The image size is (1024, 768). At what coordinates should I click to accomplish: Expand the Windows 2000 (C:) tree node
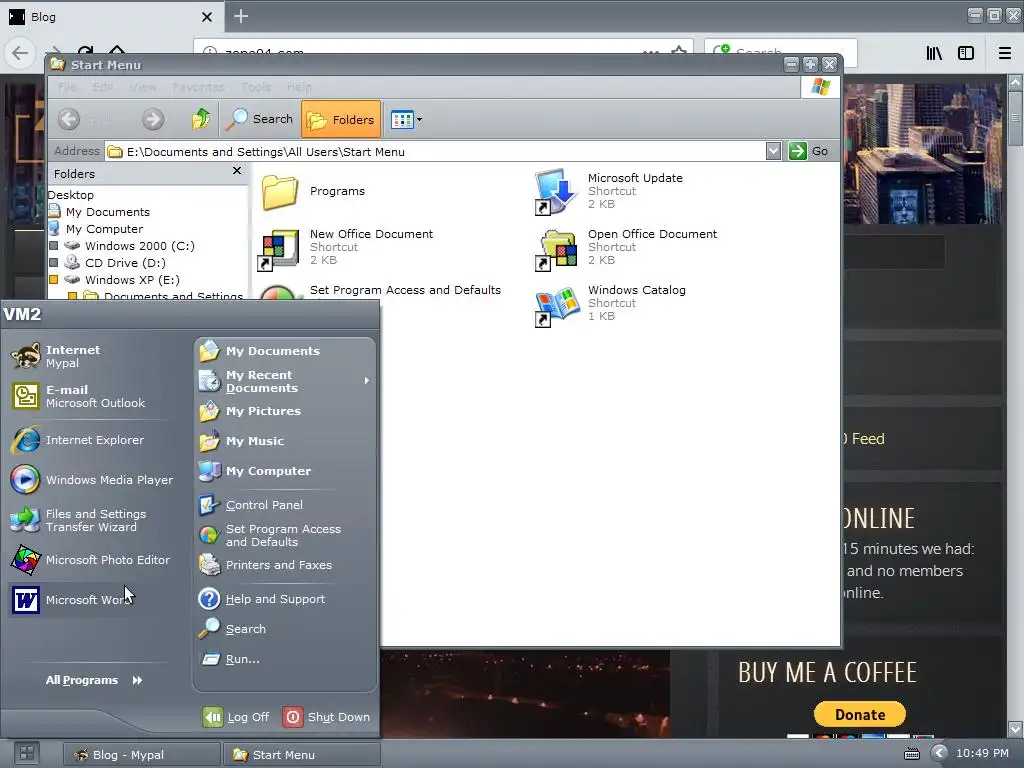click(54, 246)
